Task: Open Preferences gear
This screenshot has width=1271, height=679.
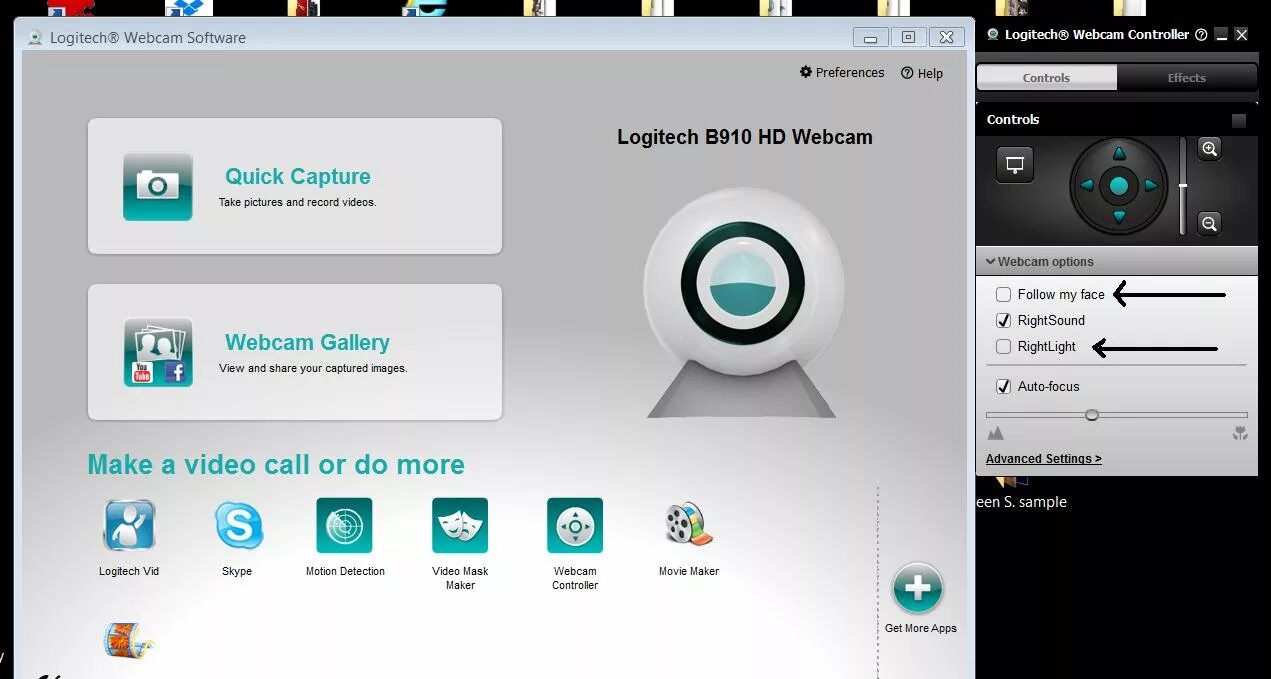Action: tap(806, 72)
